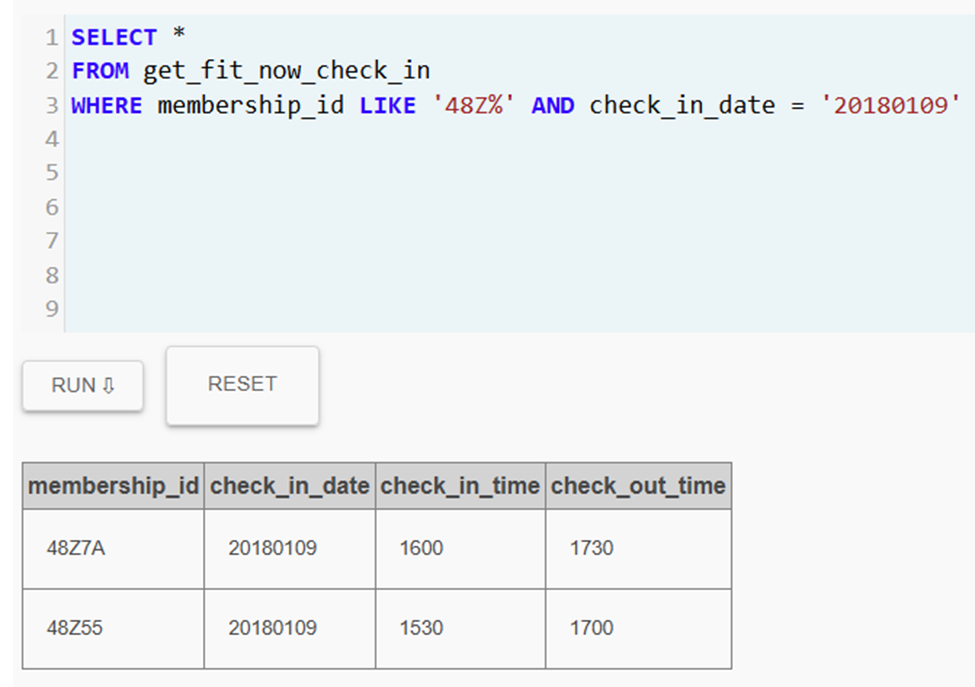Viewport: 975px width, 687px height.
Task: Click the 1700 check-out time cell
Action: point(639,629)
